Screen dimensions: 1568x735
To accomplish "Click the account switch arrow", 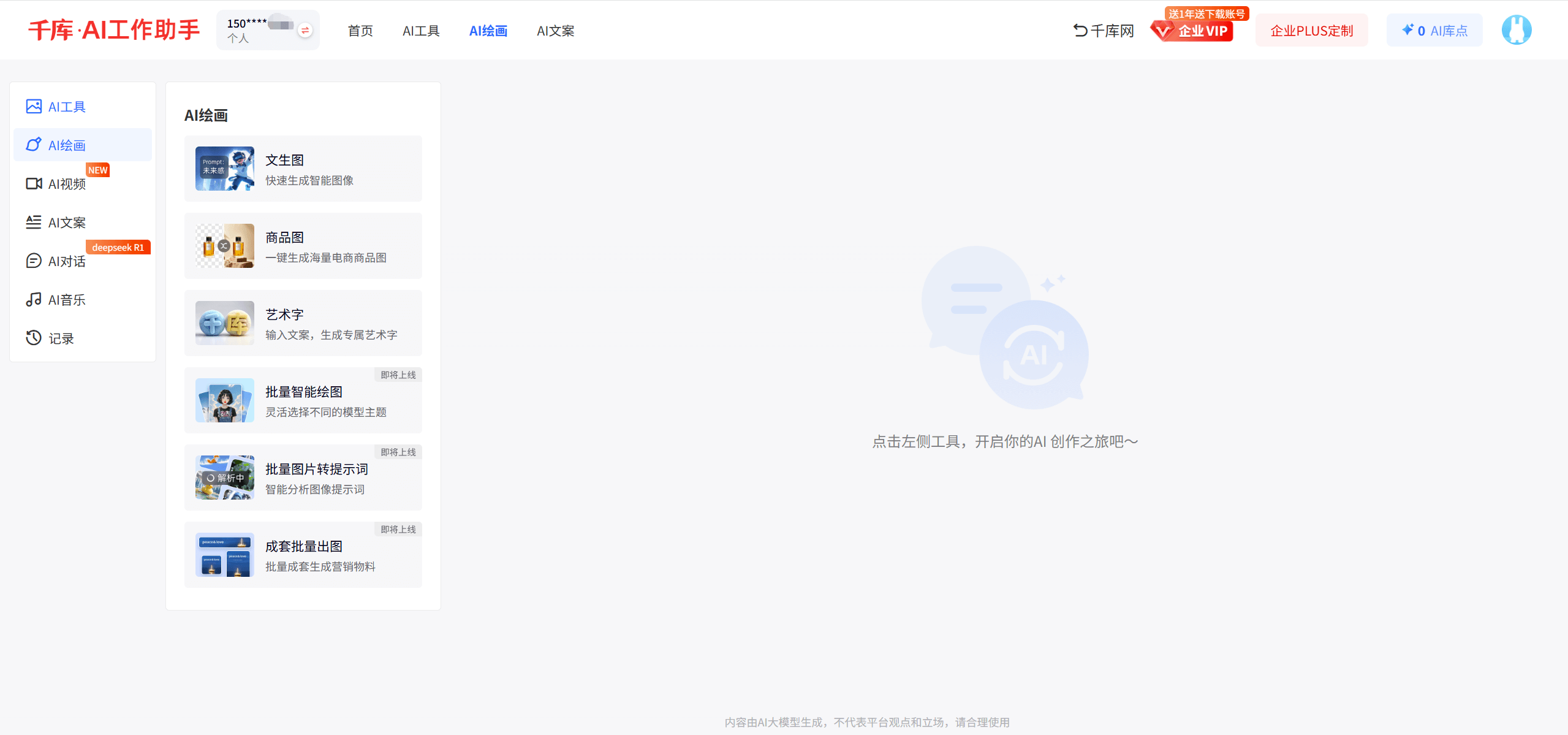I will coord(305,29).
